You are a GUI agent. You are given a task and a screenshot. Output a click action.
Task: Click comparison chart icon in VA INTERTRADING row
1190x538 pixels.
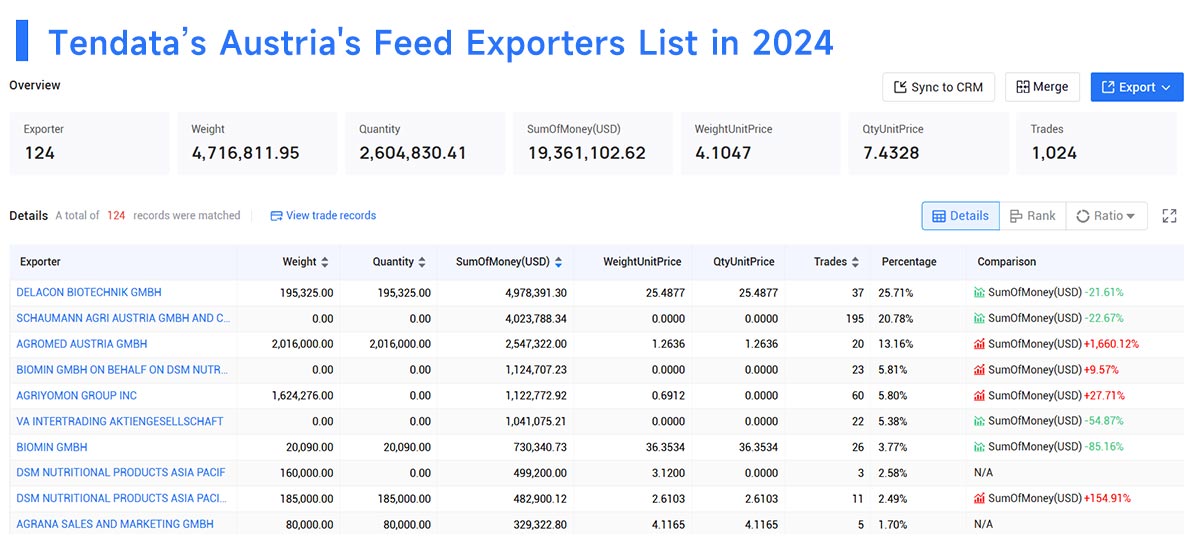[x=979, y=420]
